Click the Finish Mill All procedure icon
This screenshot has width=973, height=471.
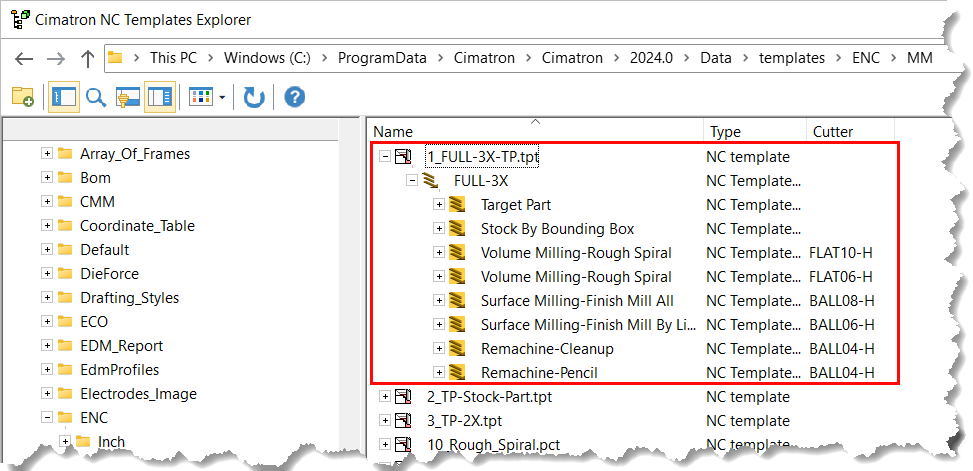point(457,301)
